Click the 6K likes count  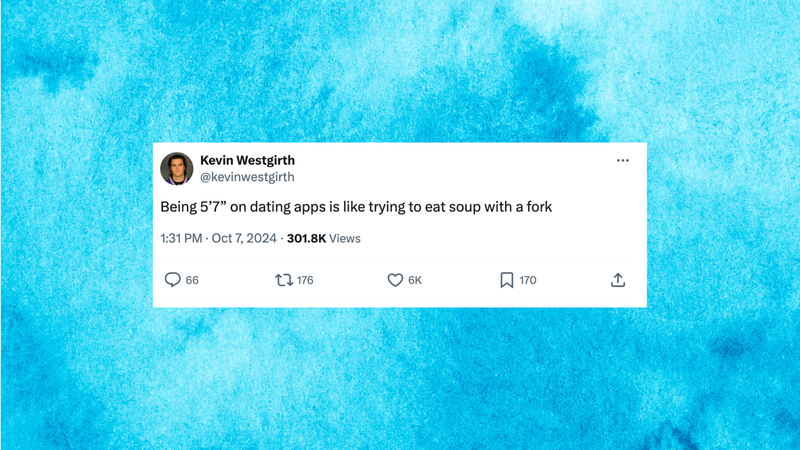[x=415, y=280]
